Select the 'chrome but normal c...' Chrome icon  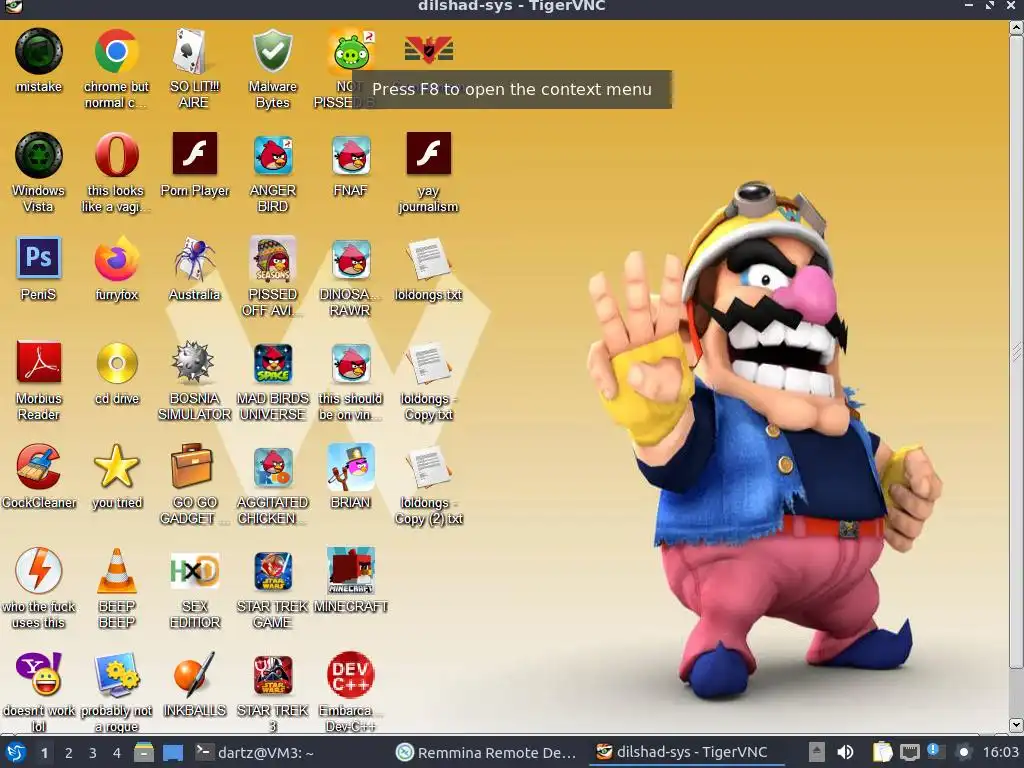[x=116, y=51]
